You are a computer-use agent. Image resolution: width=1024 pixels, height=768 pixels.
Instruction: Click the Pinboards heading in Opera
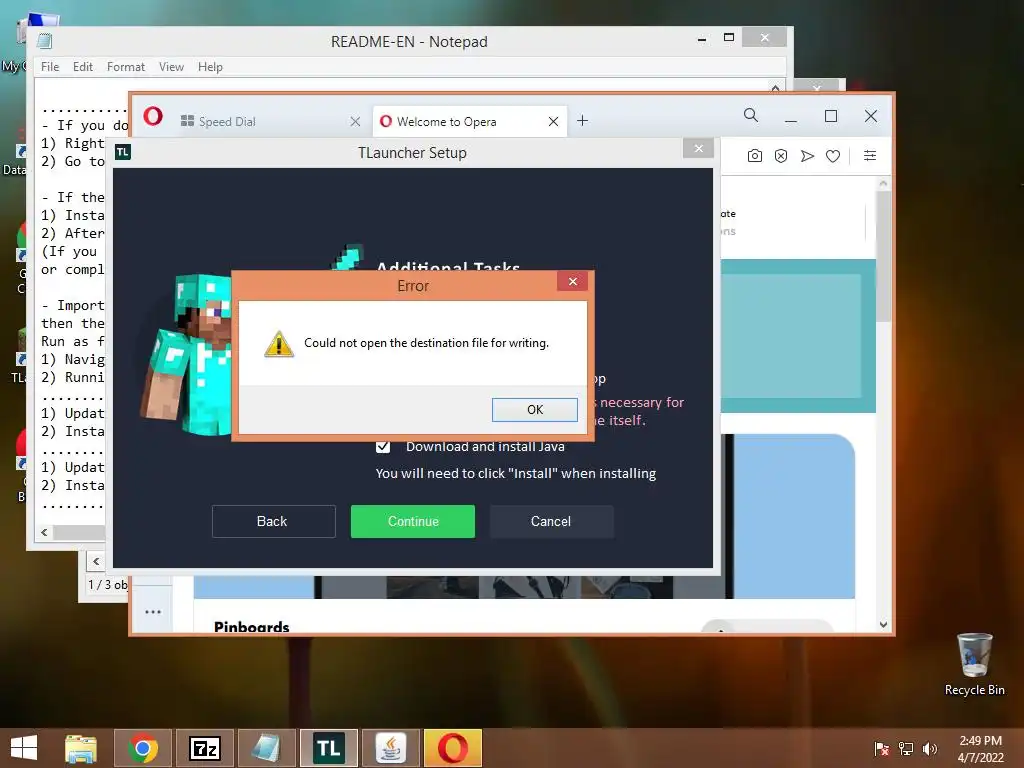[251, 627]
